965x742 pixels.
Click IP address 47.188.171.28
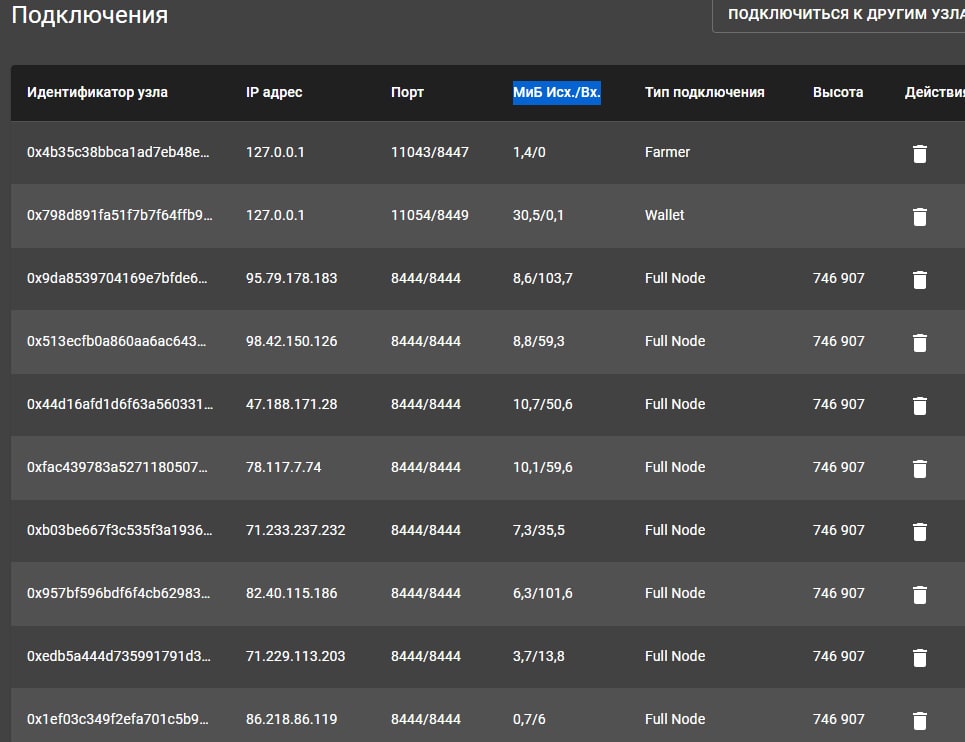click(x=292, y=404)
